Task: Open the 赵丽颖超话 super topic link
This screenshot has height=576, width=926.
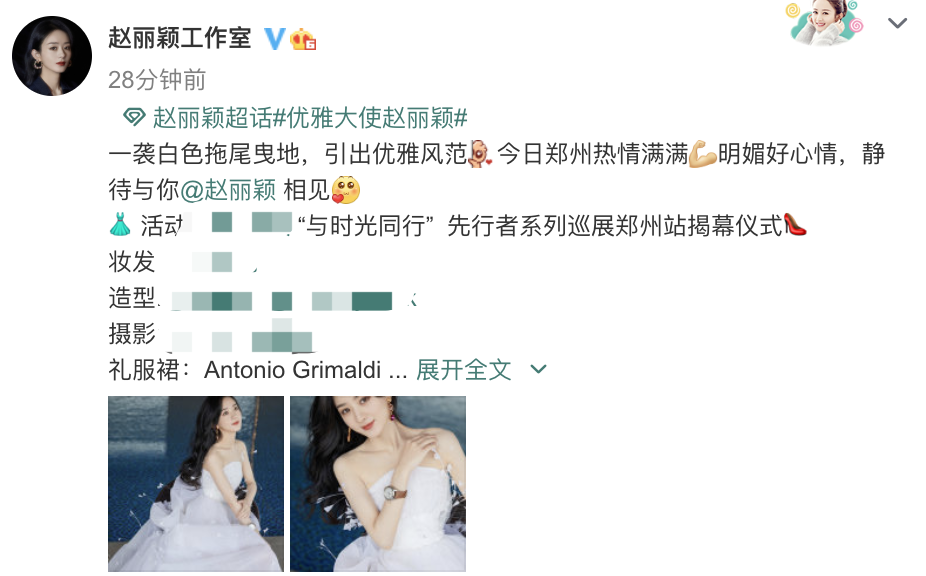Action: [212, 118]
